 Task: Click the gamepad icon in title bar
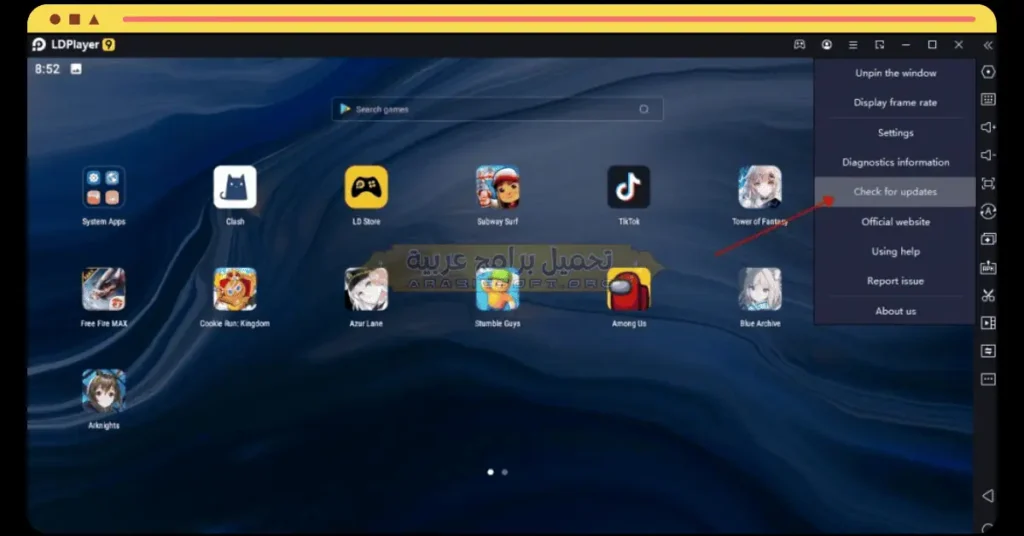coord(799,44)
